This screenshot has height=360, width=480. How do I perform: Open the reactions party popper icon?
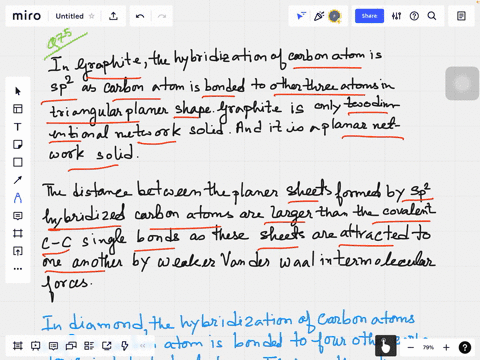coord(319,16)
